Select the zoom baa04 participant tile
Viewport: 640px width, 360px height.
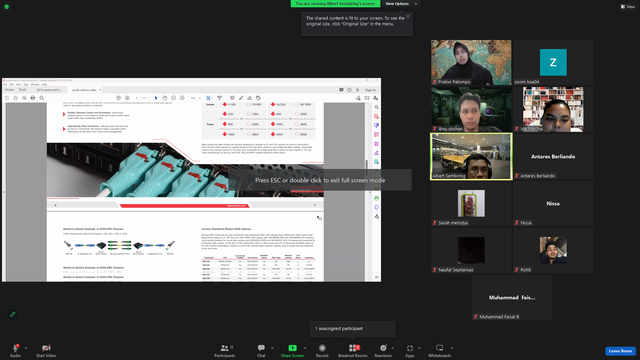(553, 62)
